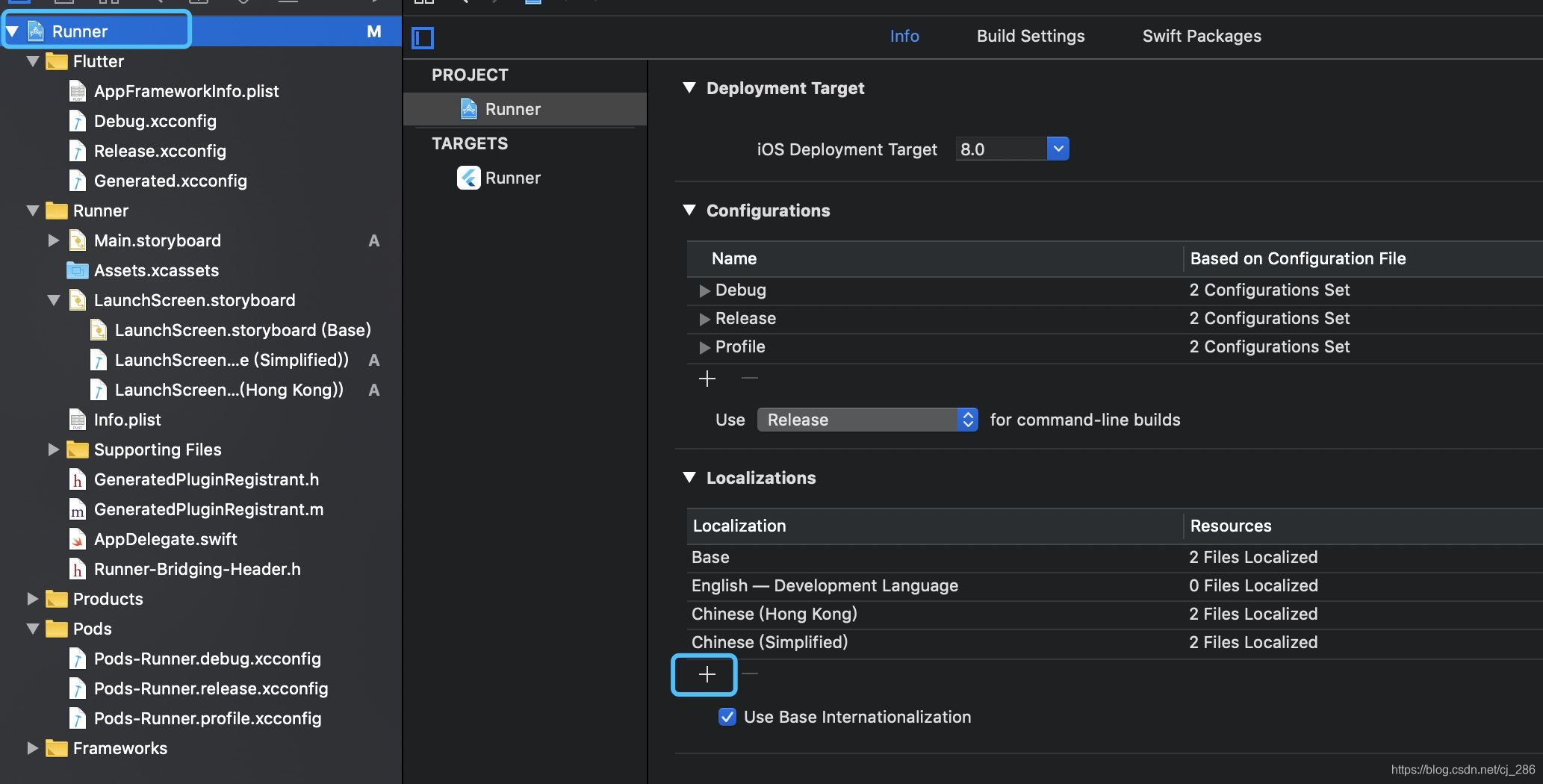Viewport: 1543px width, 784px height.
Task: Switch to the Info tab
Action: coord(904,36)
